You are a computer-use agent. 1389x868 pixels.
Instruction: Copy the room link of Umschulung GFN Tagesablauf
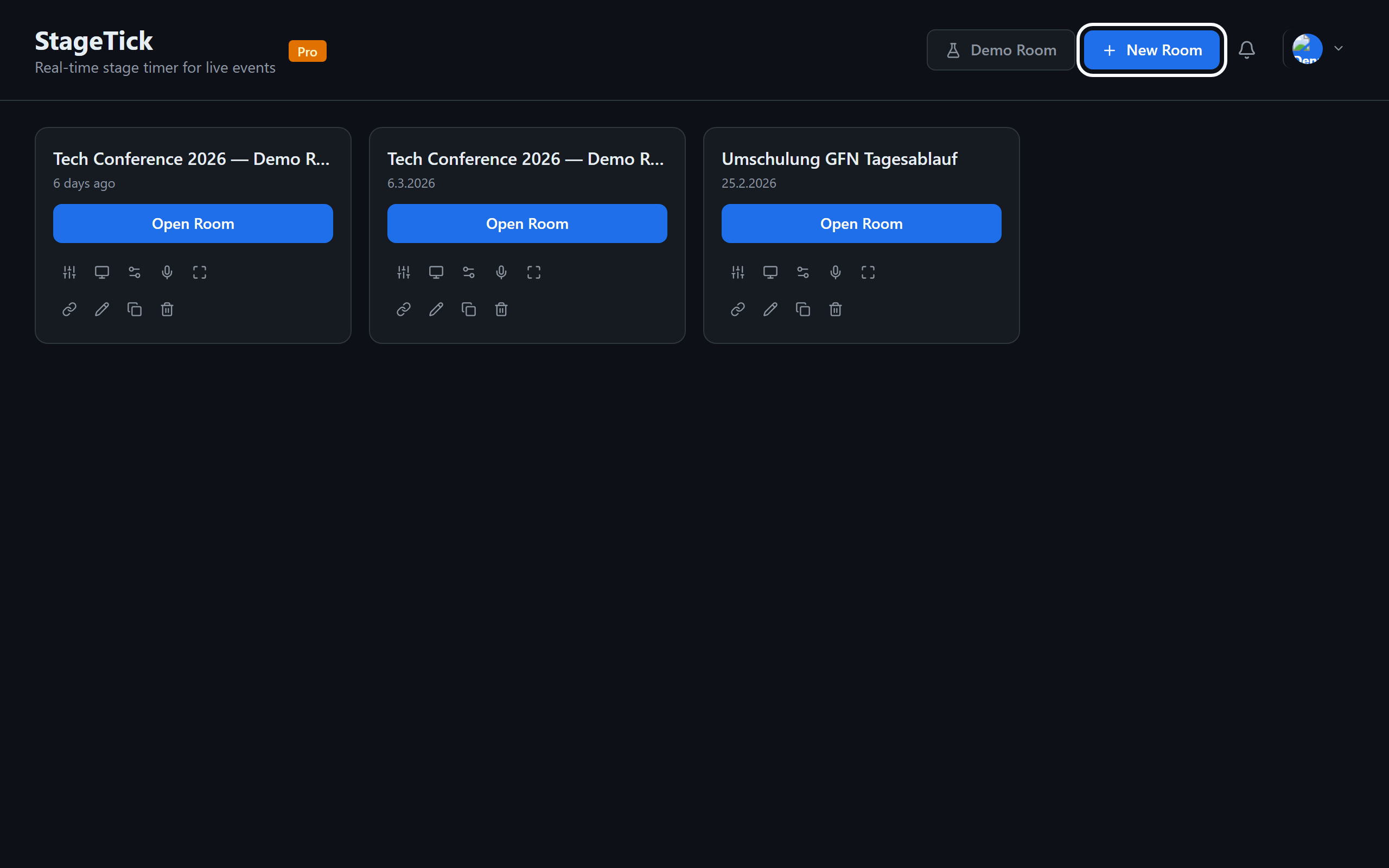pyautogui.click(x=737, y=309)
